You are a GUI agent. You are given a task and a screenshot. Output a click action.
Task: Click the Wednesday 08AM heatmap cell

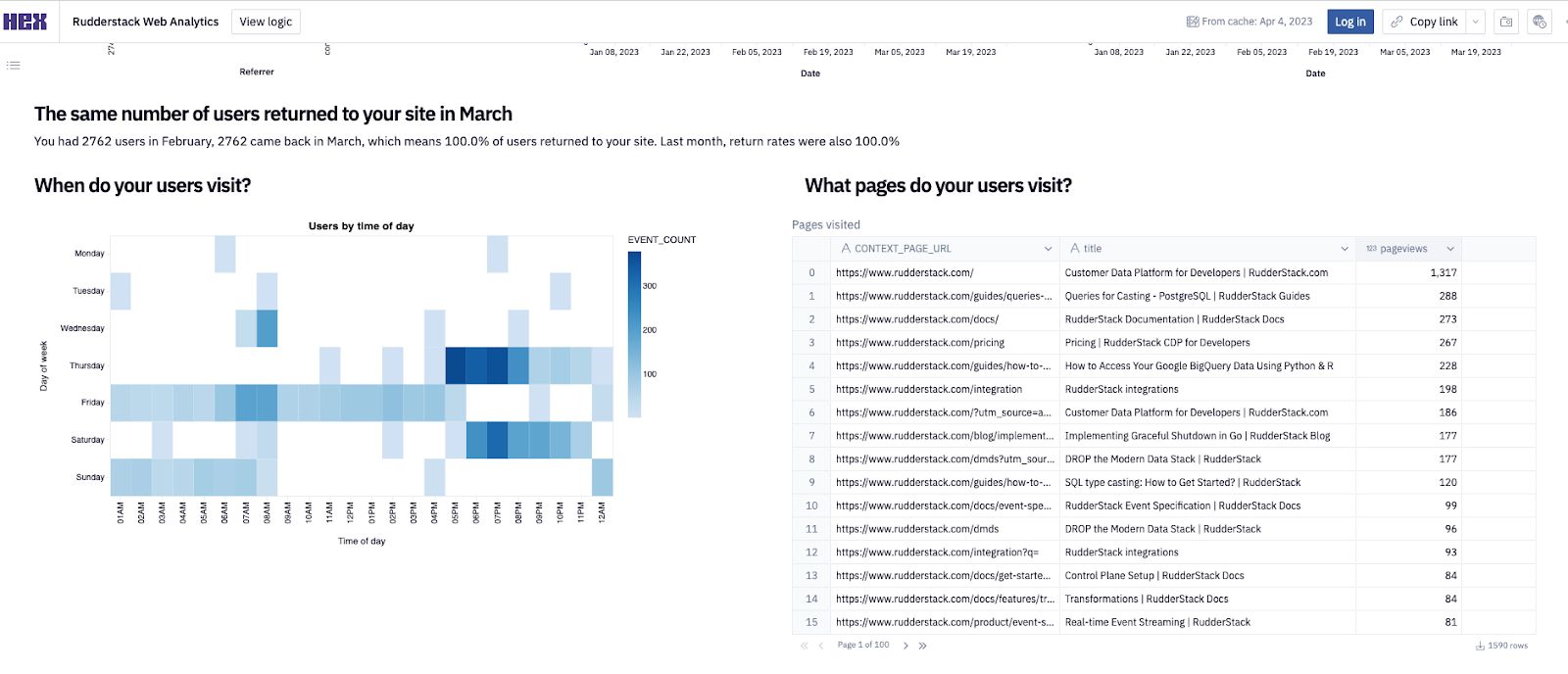tap(267, 328)
